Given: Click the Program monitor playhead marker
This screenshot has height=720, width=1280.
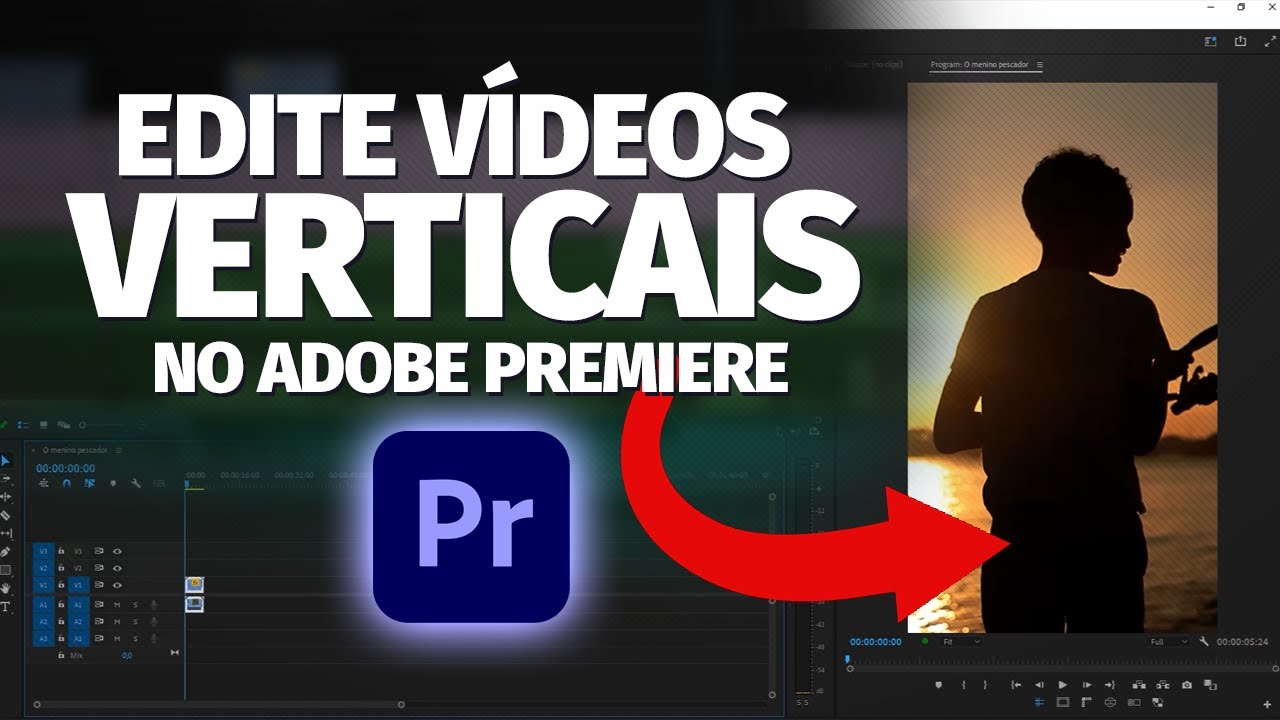Looking at the screenshot, I should [847, 660].
